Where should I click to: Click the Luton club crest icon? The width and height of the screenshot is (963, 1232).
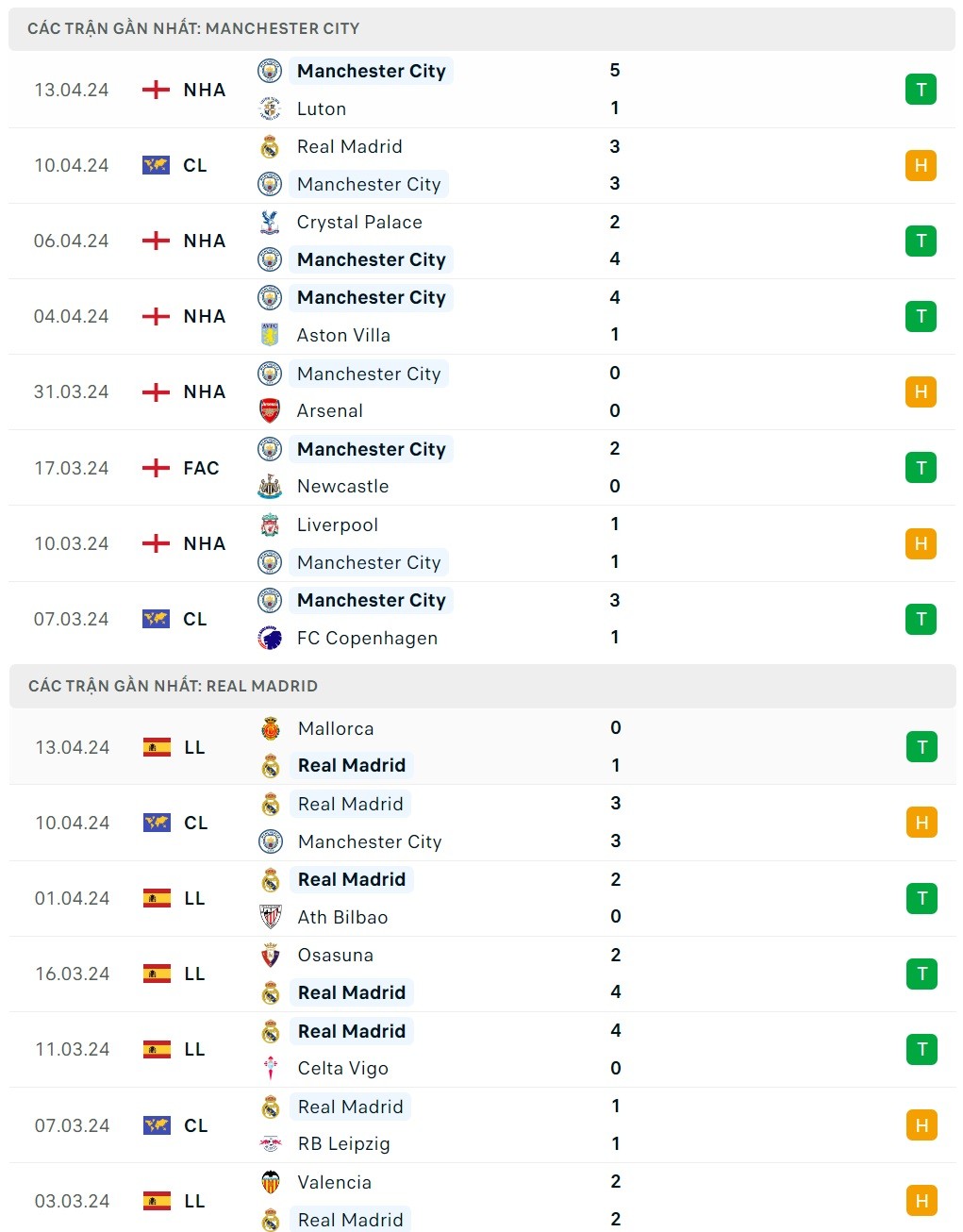click(270, 108)
